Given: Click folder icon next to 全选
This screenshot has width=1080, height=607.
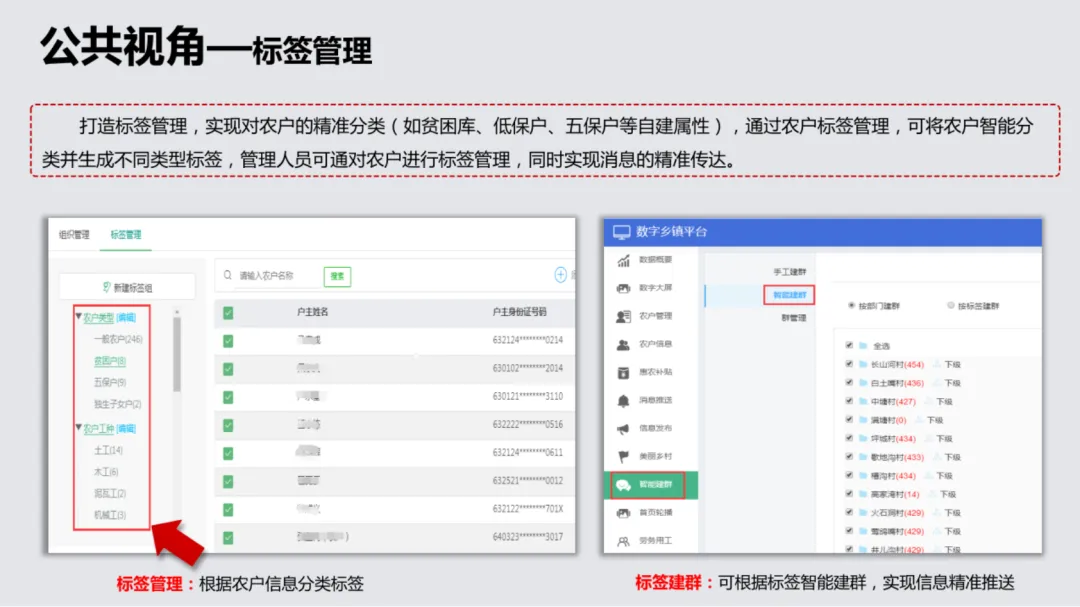Looking at the screenshot, I should (863, 346).
